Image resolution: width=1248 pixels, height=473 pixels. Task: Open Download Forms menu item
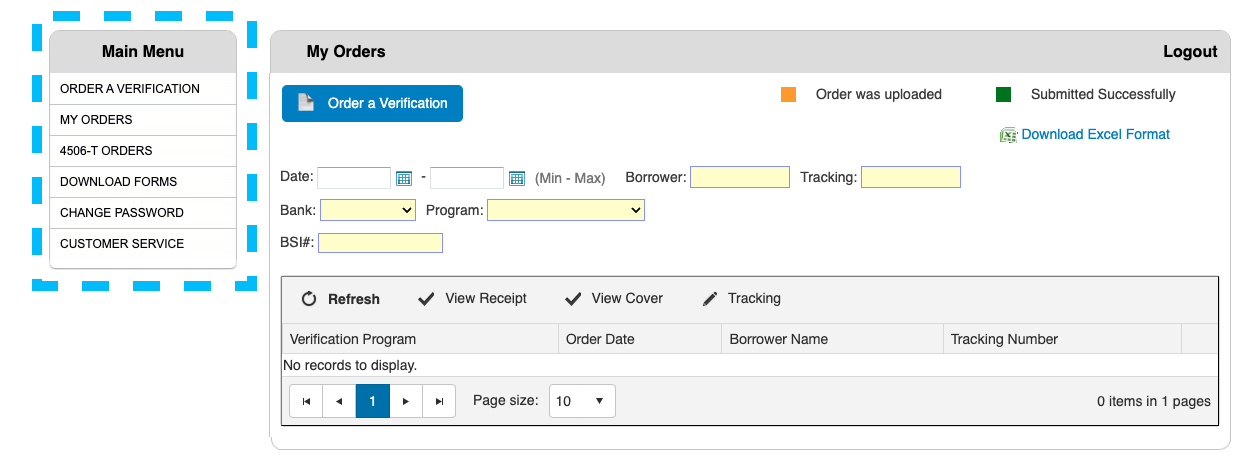click(143, 182)
